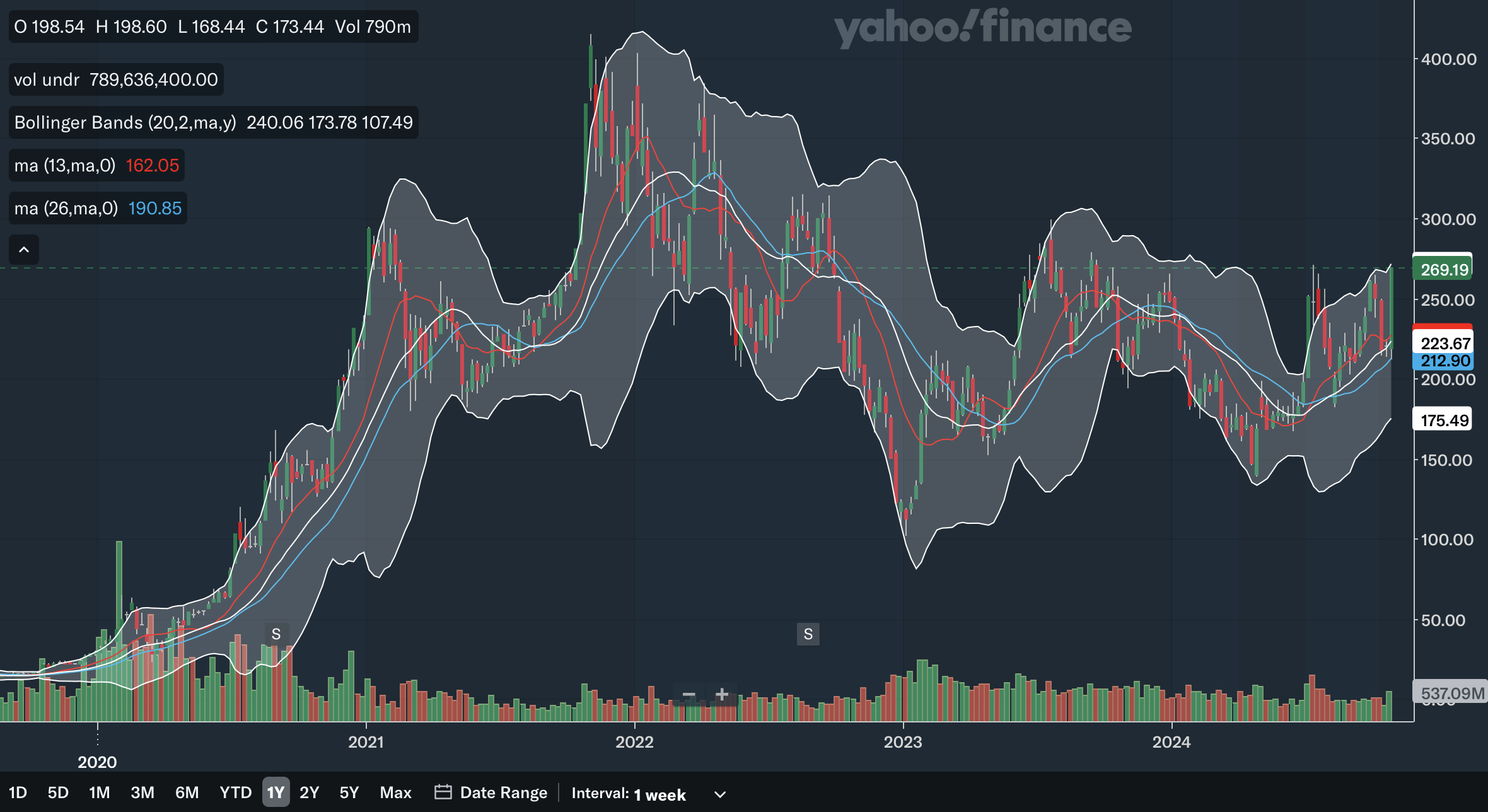Click the zoom in plus icon
Viewport: 1488px width, 812px height.
point(722,695)
